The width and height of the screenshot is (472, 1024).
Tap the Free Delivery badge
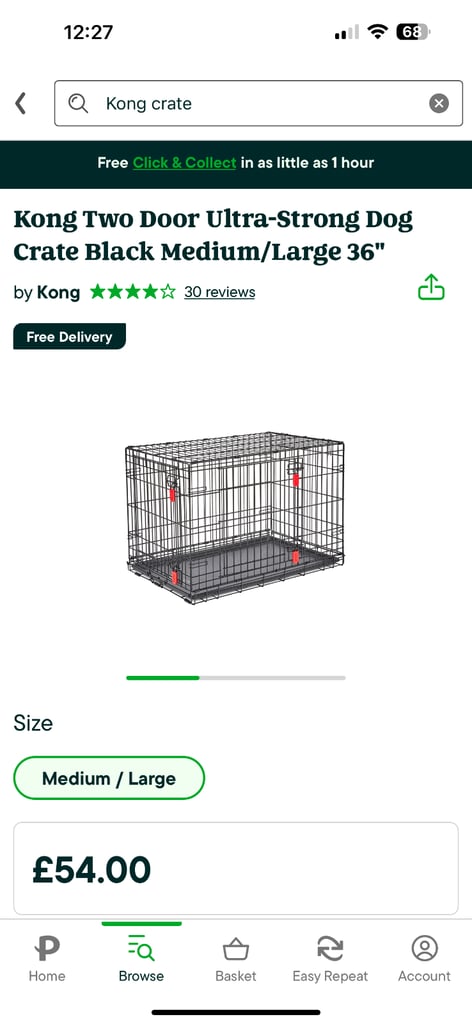point(69,337)
